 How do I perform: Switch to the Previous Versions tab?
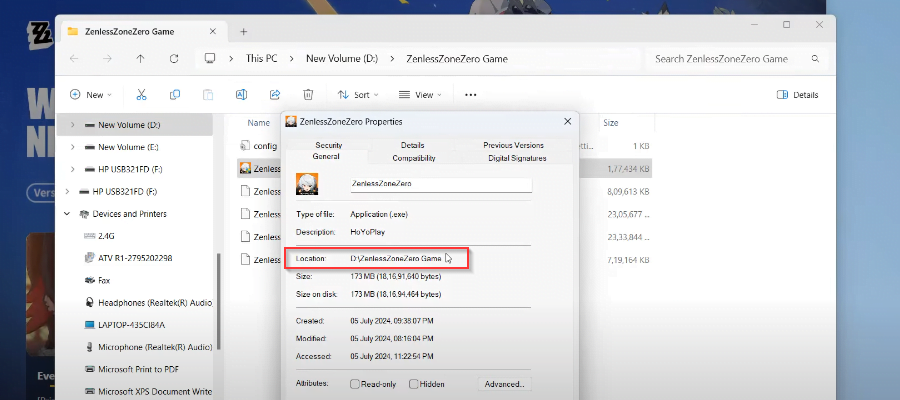click(513, 145)
